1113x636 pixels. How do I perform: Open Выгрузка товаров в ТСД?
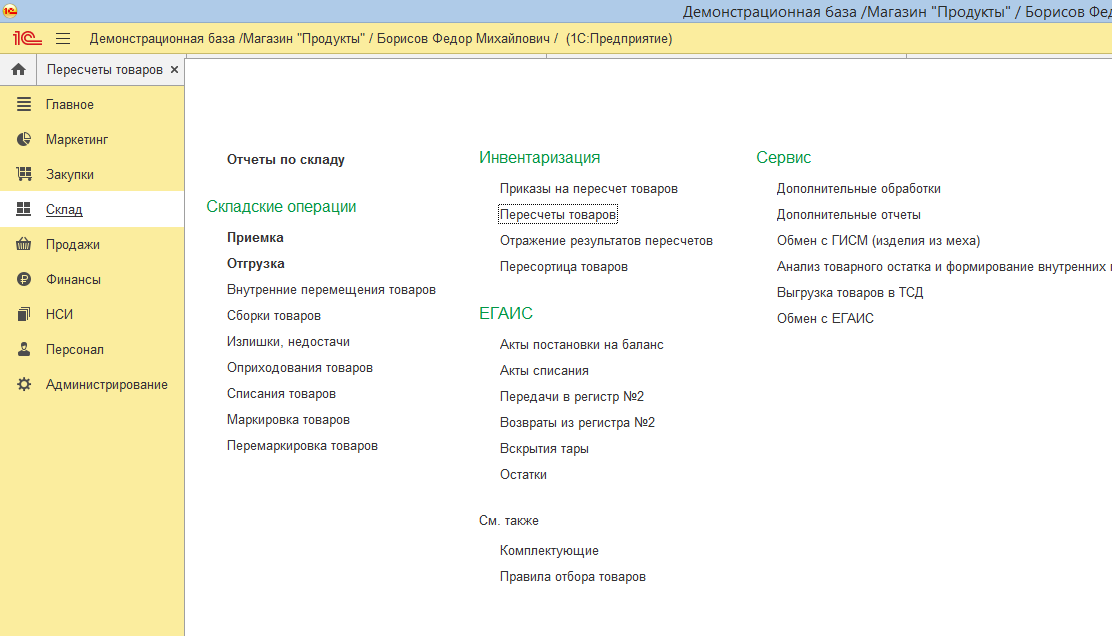click(850, 292)
